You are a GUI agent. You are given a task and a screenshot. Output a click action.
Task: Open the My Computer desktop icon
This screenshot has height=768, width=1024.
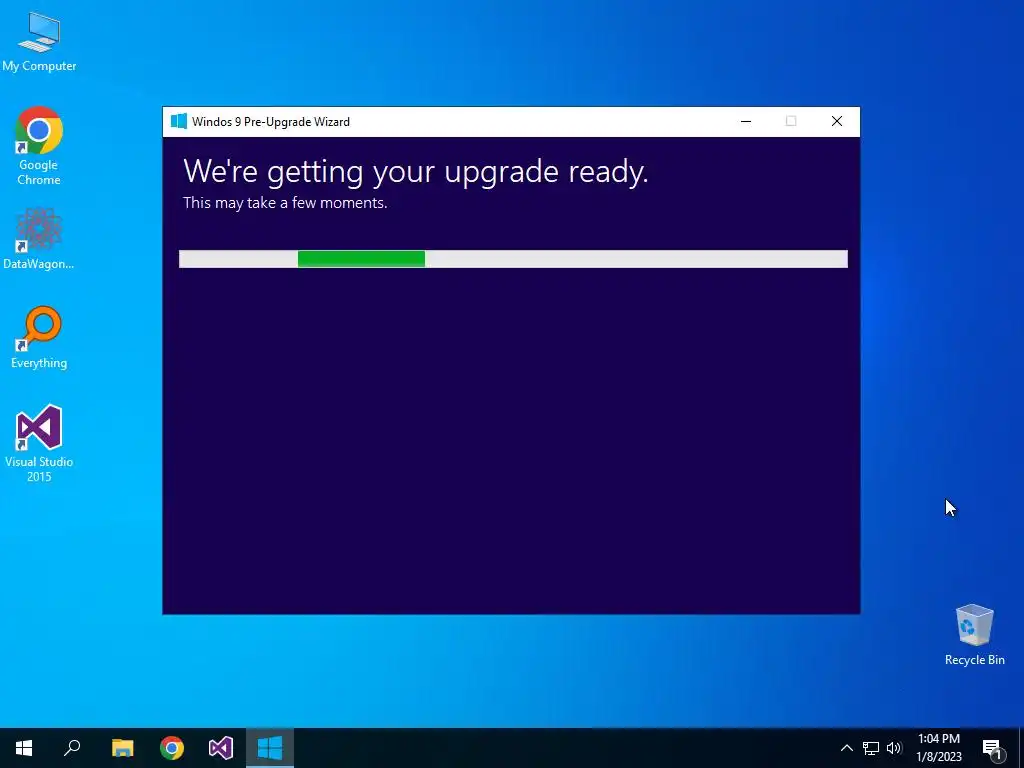pos(39,42)
